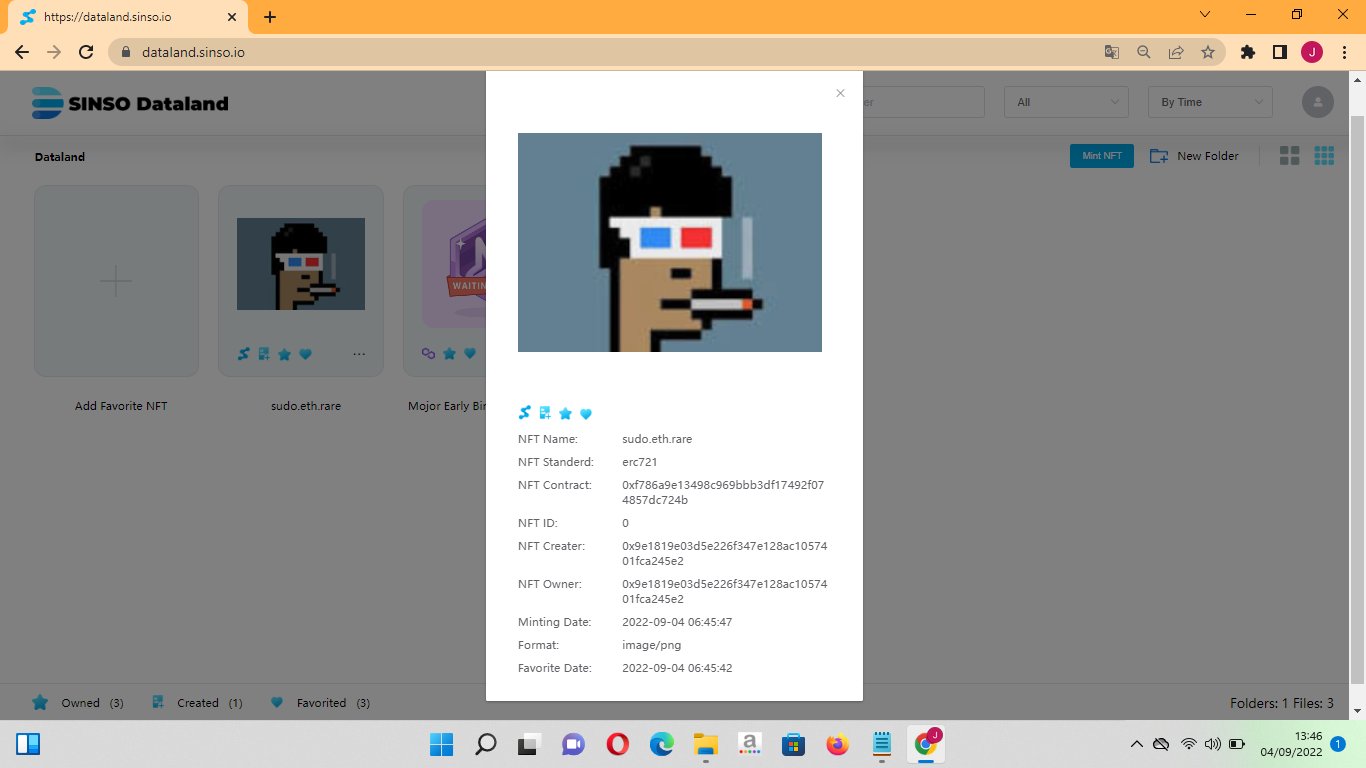Screen dimensions: 1366x768
Task: Open the Chrome extensions puzzle icon
Action: (x=1247, y=52)
